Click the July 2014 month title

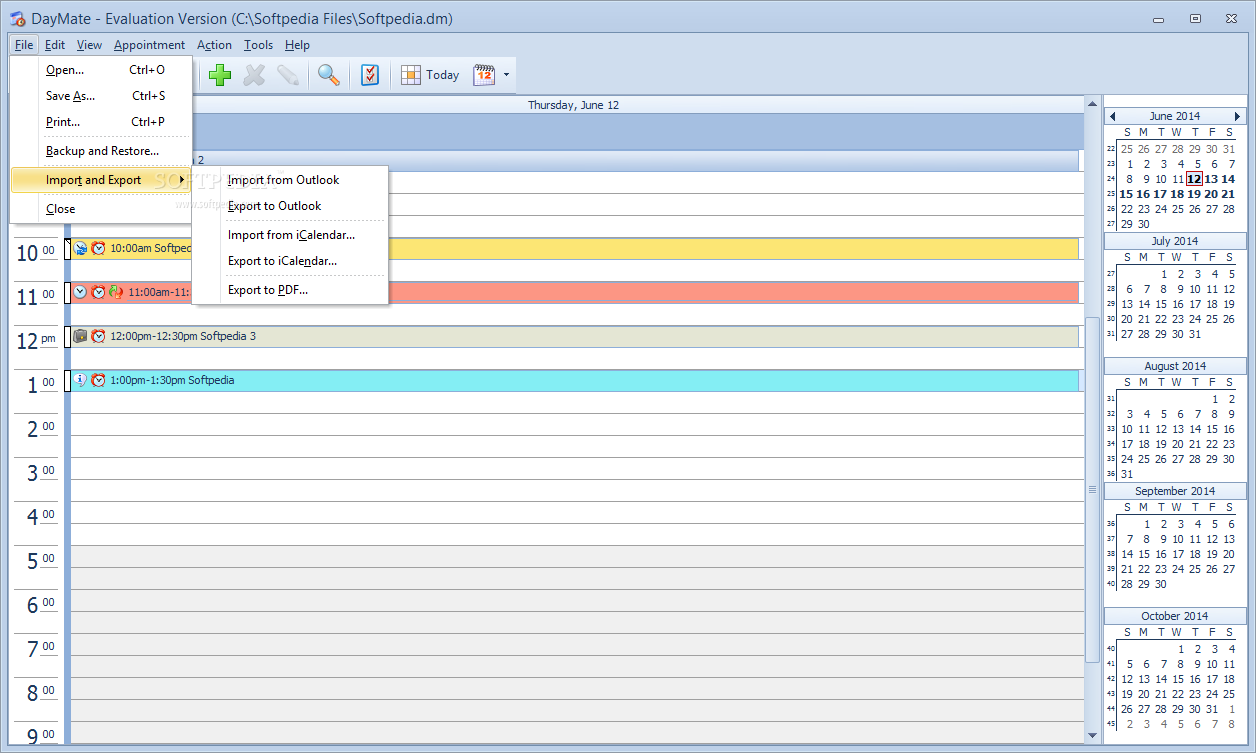click(x=1175, y=241)
